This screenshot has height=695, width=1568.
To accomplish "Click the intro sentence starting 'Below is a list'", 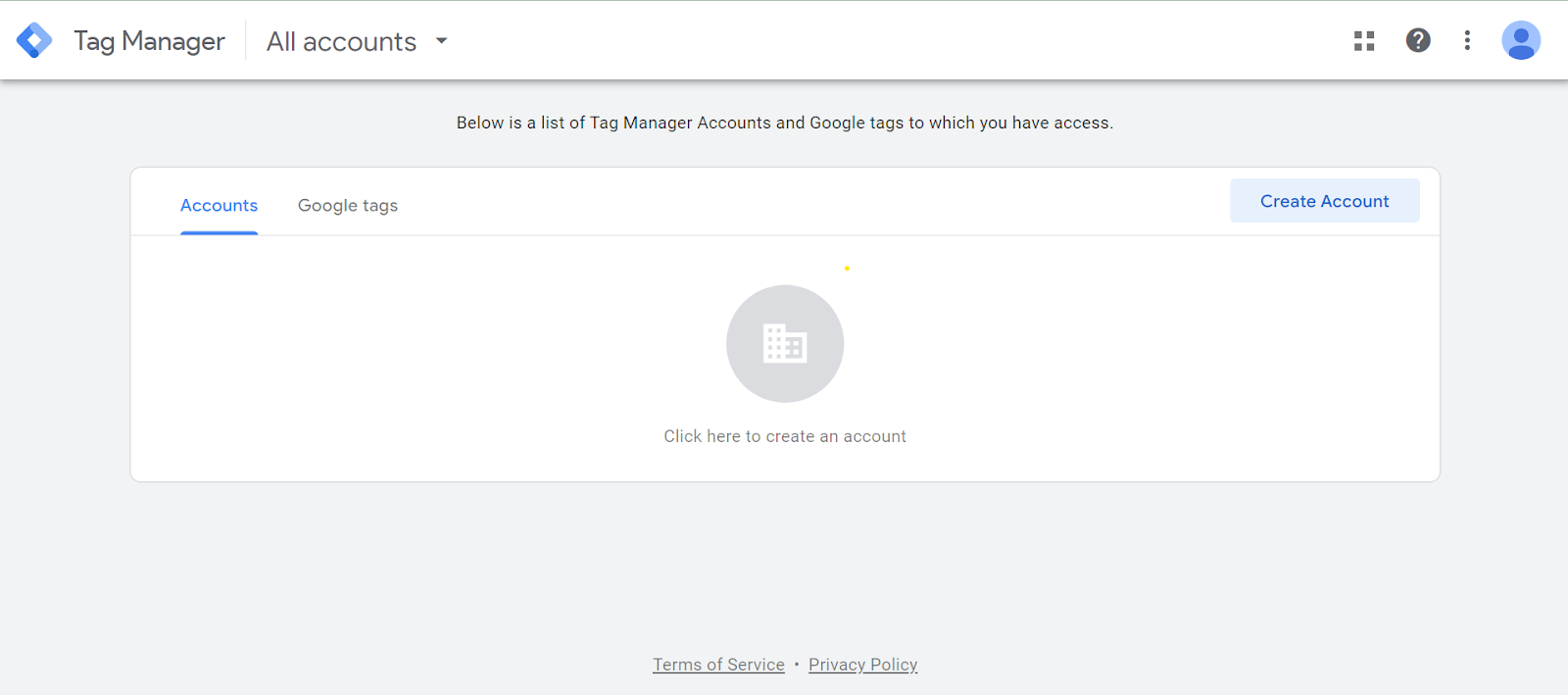I will tap(785, 123).
